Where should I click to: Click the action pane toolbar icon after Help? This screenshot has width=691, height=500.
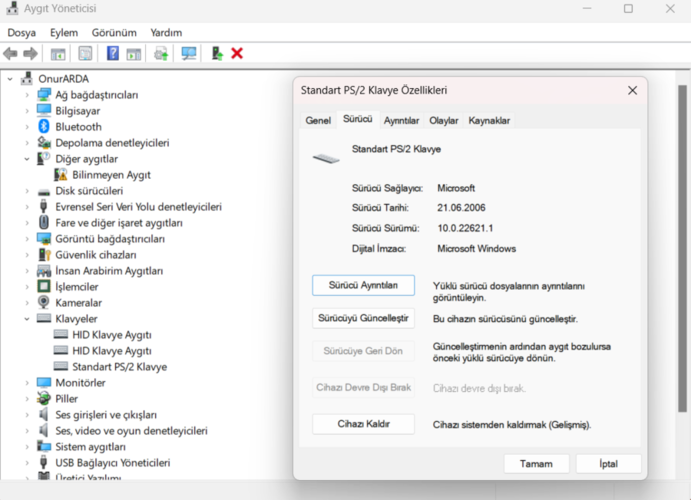134,54
